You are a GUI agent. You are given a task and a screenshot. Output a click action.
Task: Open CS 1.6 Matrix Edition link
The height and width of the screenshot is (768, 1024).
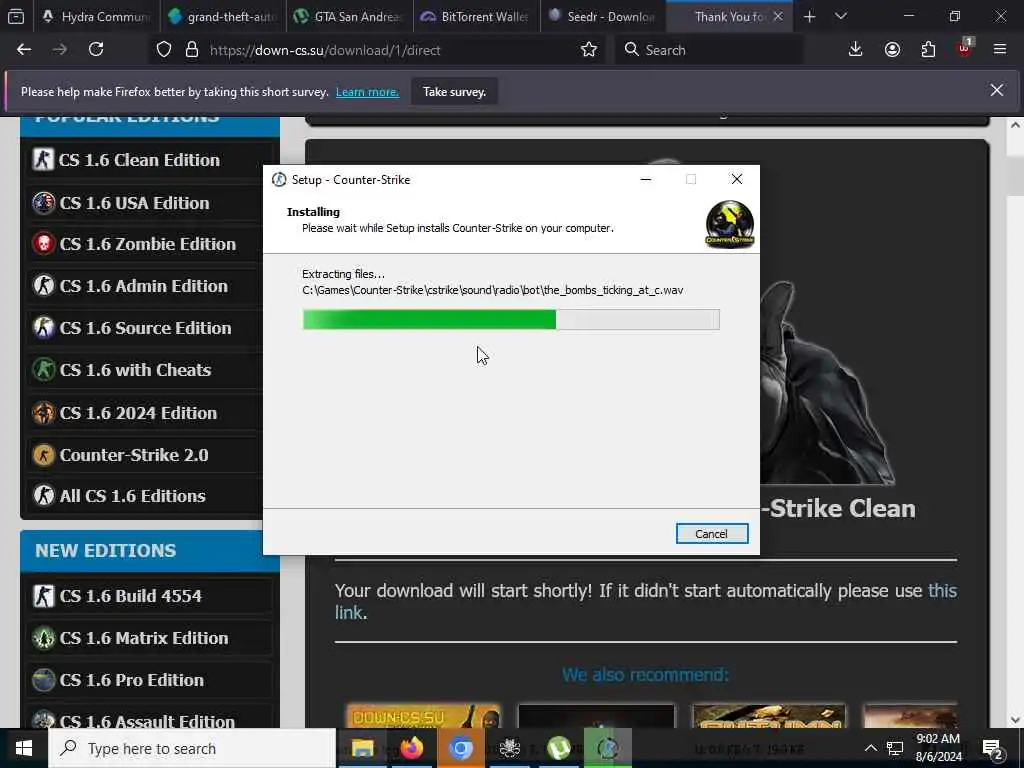144,638
